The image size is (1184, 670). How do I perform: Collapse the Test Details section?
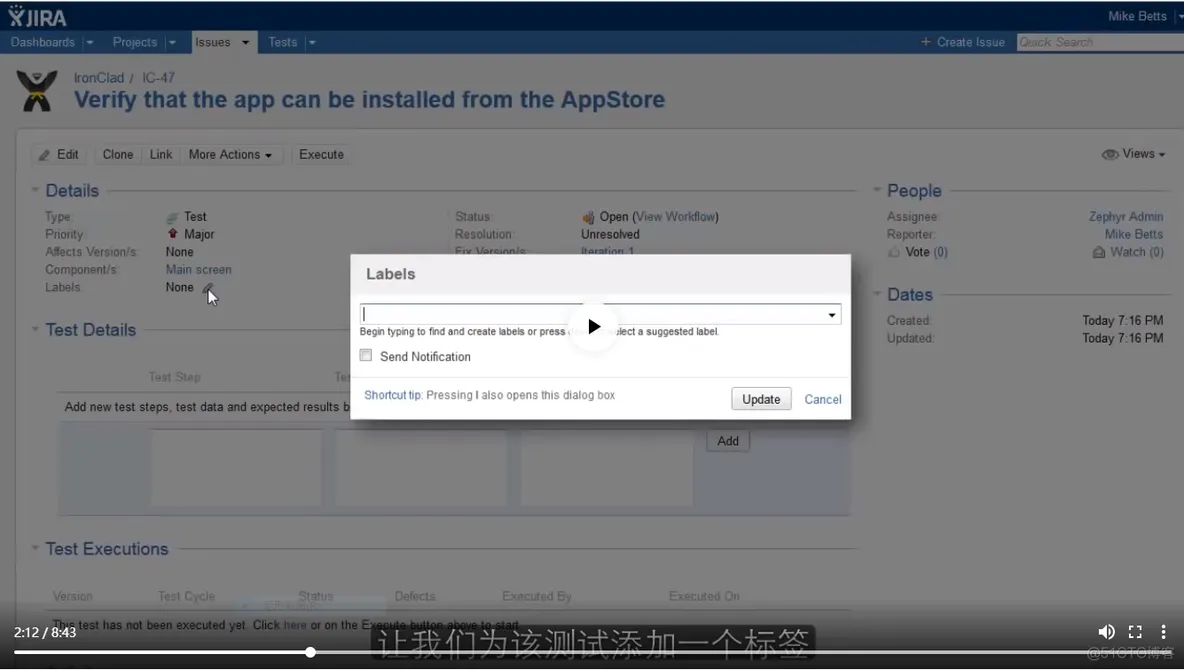35,329
